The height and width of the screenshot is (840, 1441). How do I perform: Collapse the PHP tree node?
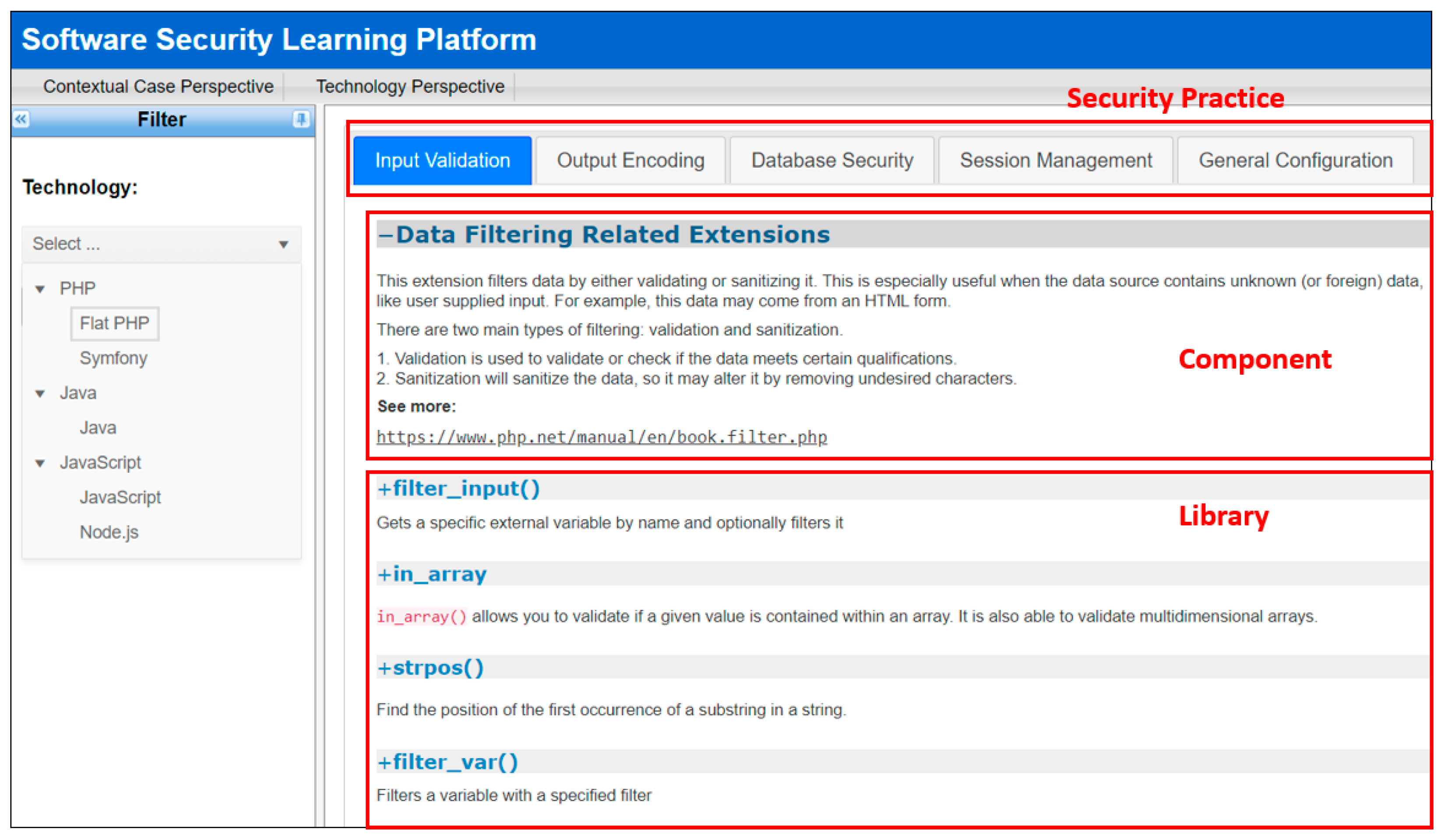click(x=40, y=289)
